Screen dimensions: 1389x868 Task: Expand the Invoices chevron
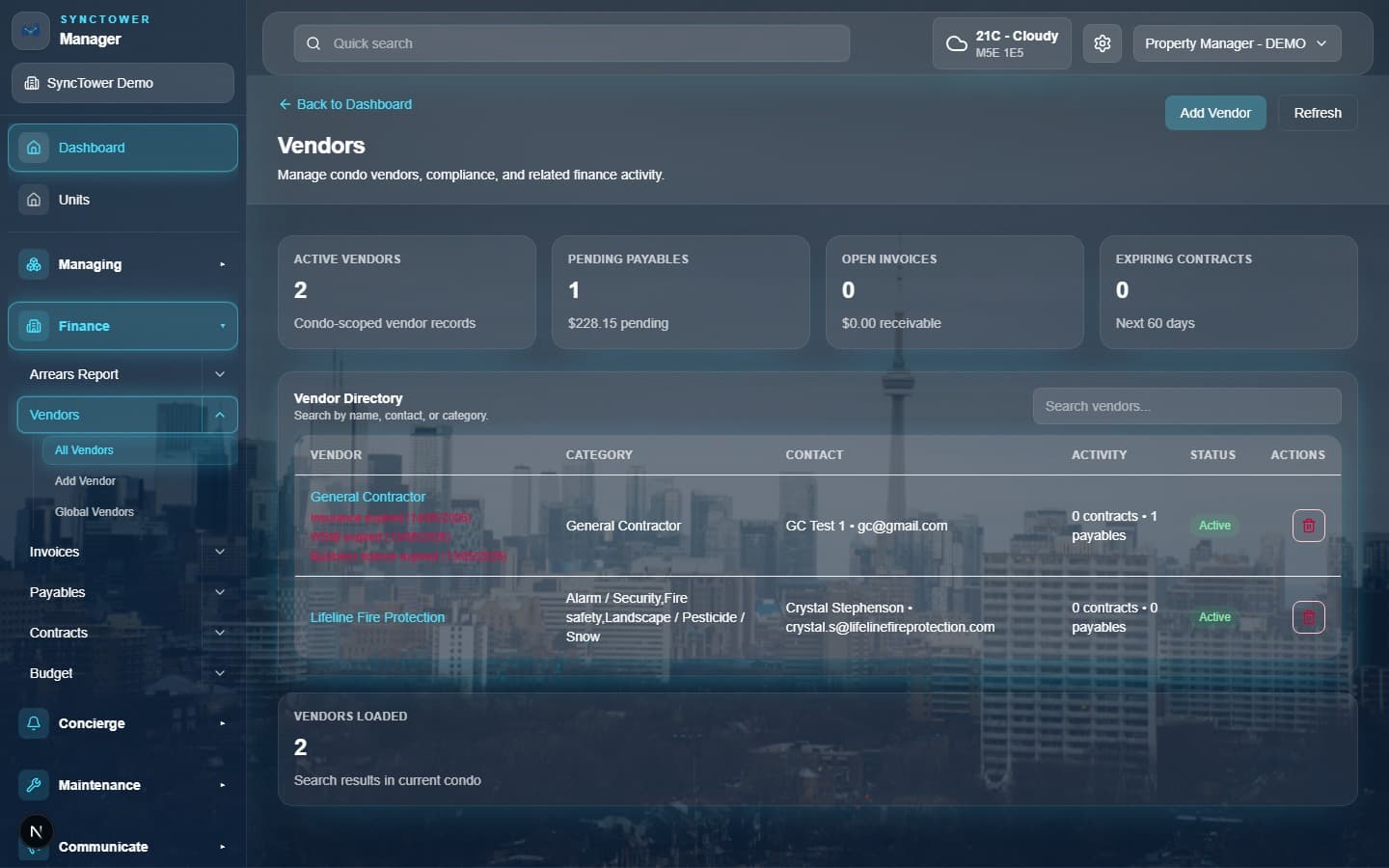220,552
